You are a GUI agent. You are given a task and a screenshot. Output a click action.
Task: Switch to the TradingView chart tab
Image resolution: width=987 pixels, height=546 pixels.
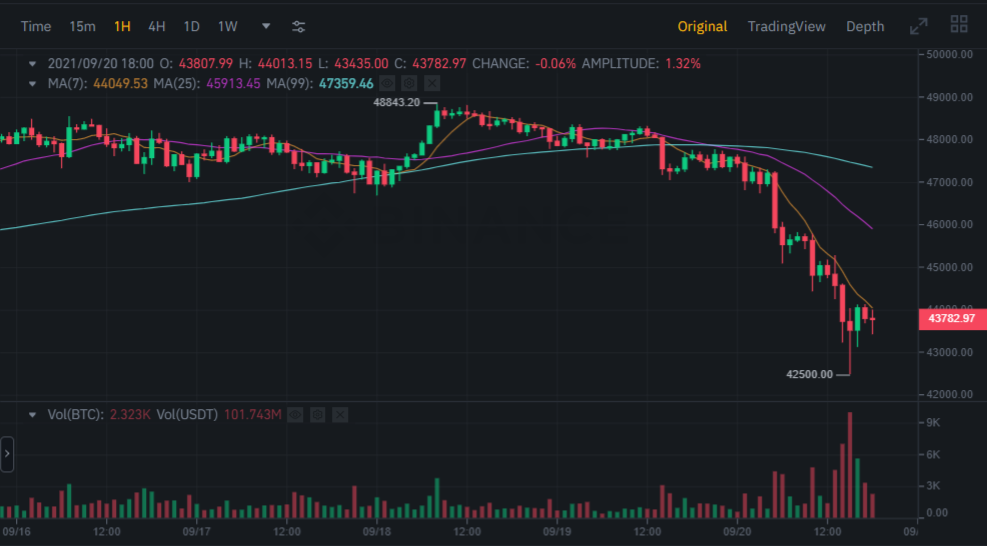coord(786,26)
